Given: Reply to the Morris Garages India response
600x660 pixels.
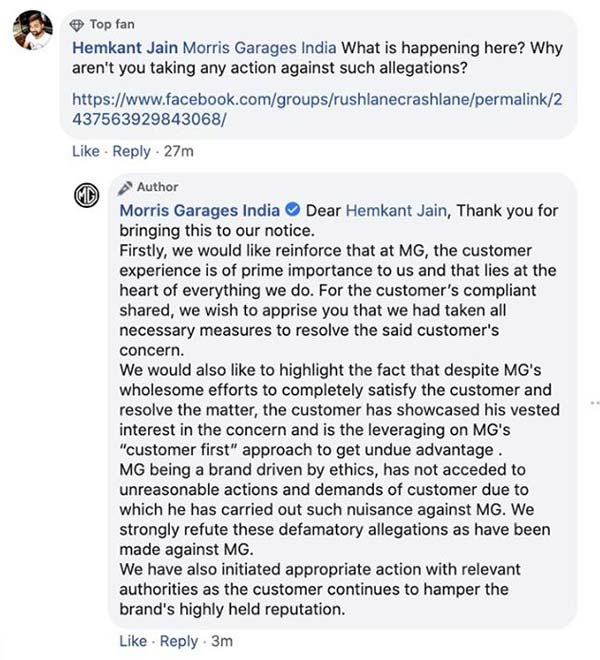Looking at the screenshot, I should pos(179,641).
